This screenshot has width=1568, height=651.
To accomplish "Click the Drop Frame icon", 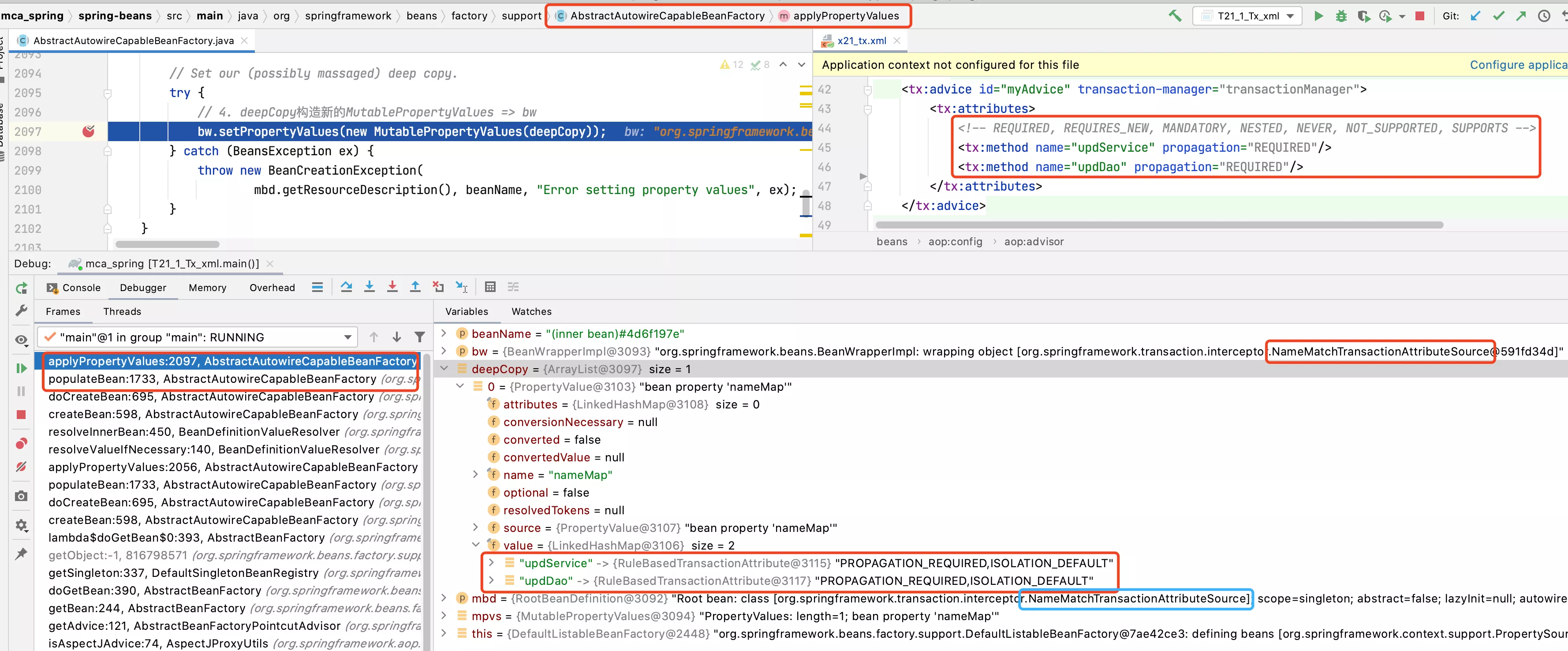I will [x=438, y=287].
